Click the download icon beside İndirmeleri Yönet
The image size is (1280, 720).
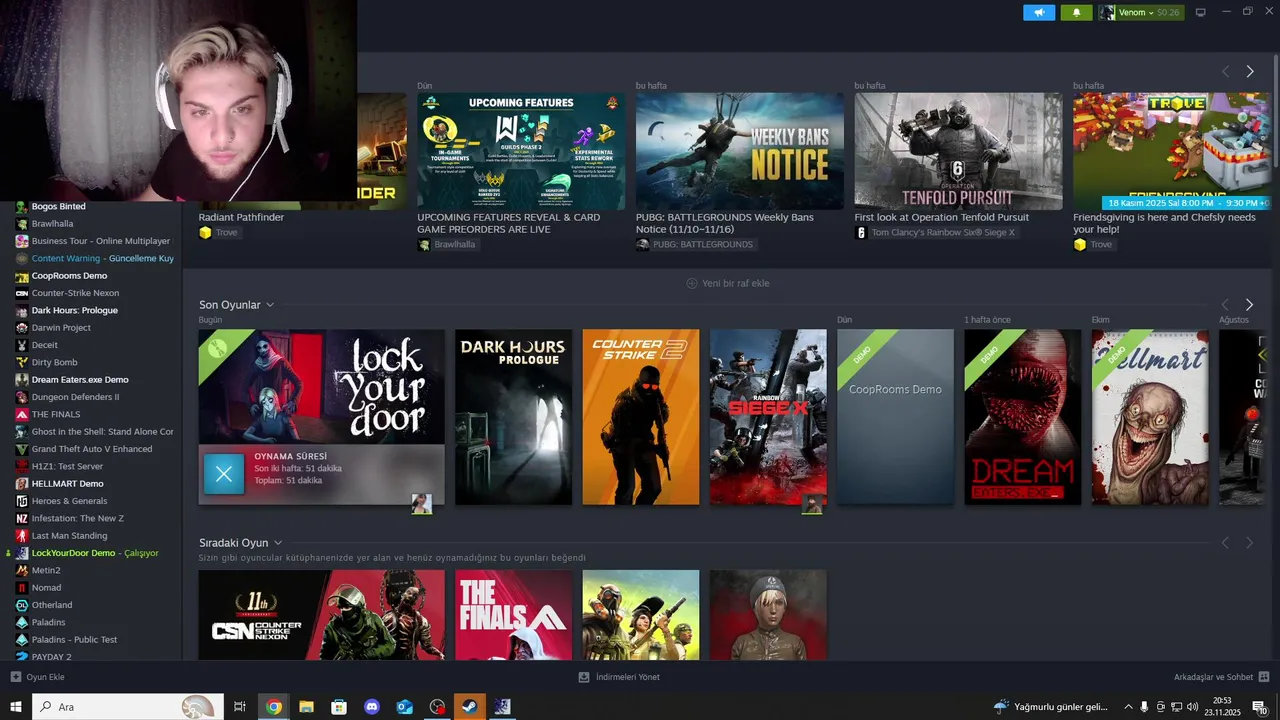click(584, 677)
